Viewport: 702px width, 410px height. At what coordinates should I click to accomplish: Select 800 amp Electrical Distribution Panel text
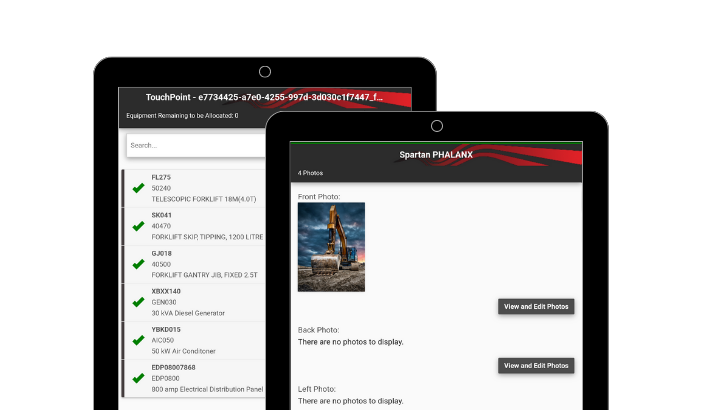207,389
